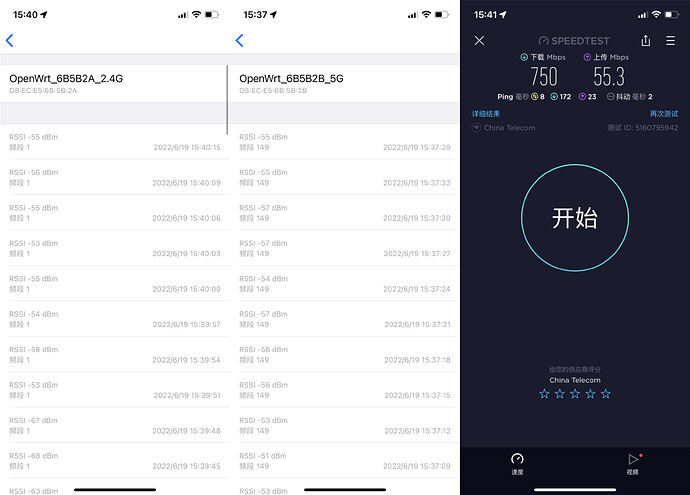Select the 2.4G entry timestamped 15:40:09
Viewport: 690px width, 495px height.
click(x=115, y=177)
